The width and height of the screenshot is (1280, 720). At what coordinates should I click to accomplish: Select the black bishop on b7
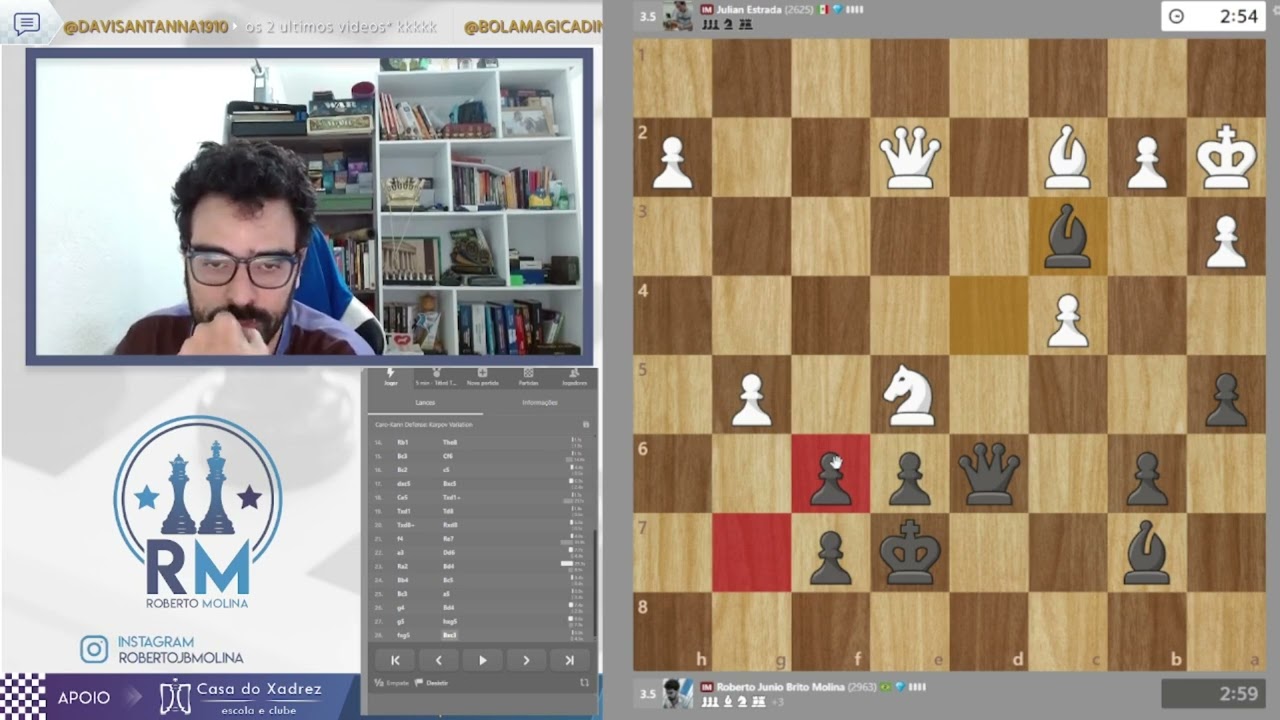coord(1146,553)
